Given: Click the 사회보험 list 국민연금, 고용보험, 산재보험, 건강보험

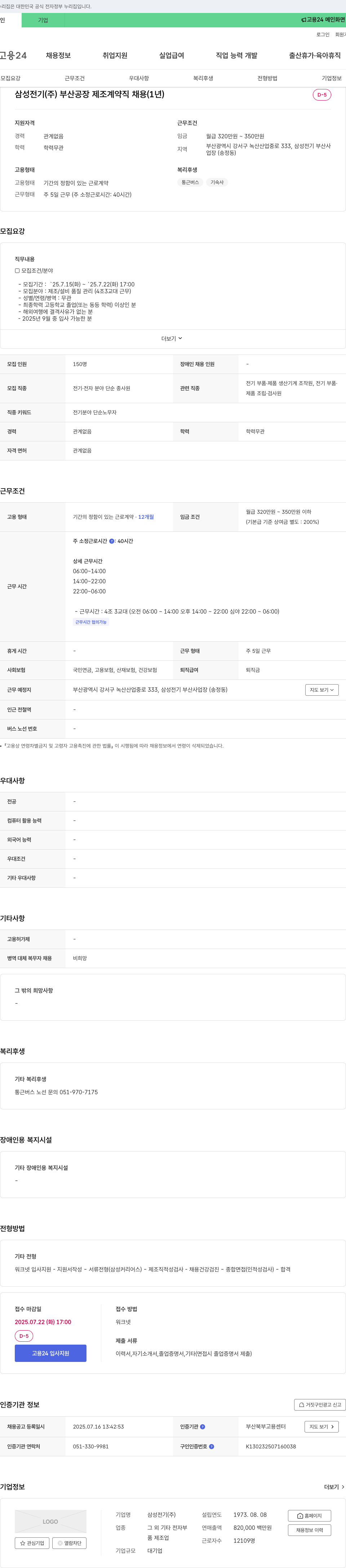Looking at the screenshot, I should [x=115, y=670].
